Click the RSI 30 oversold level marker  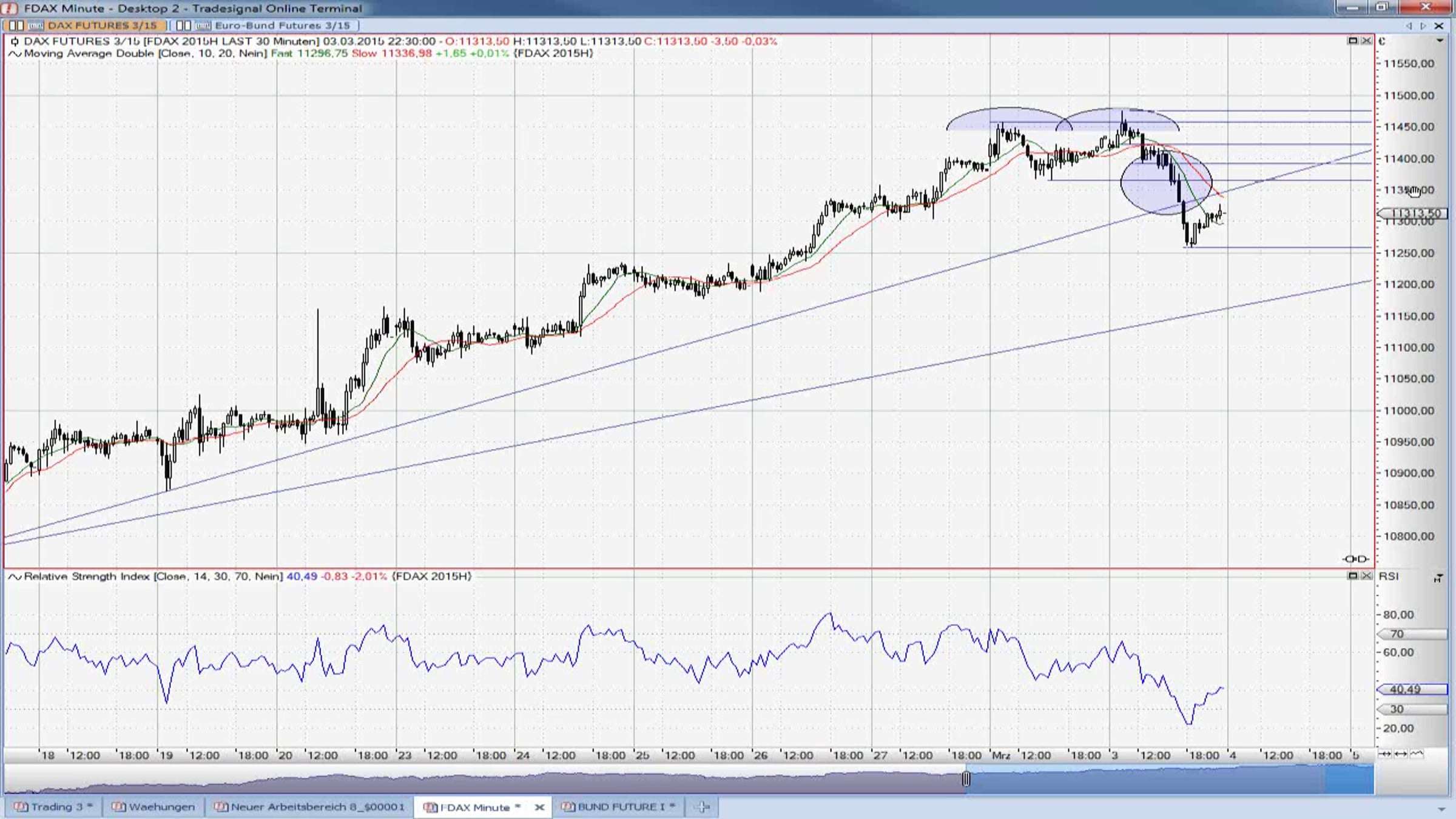pyautogui.click(x=1412, y=709)
